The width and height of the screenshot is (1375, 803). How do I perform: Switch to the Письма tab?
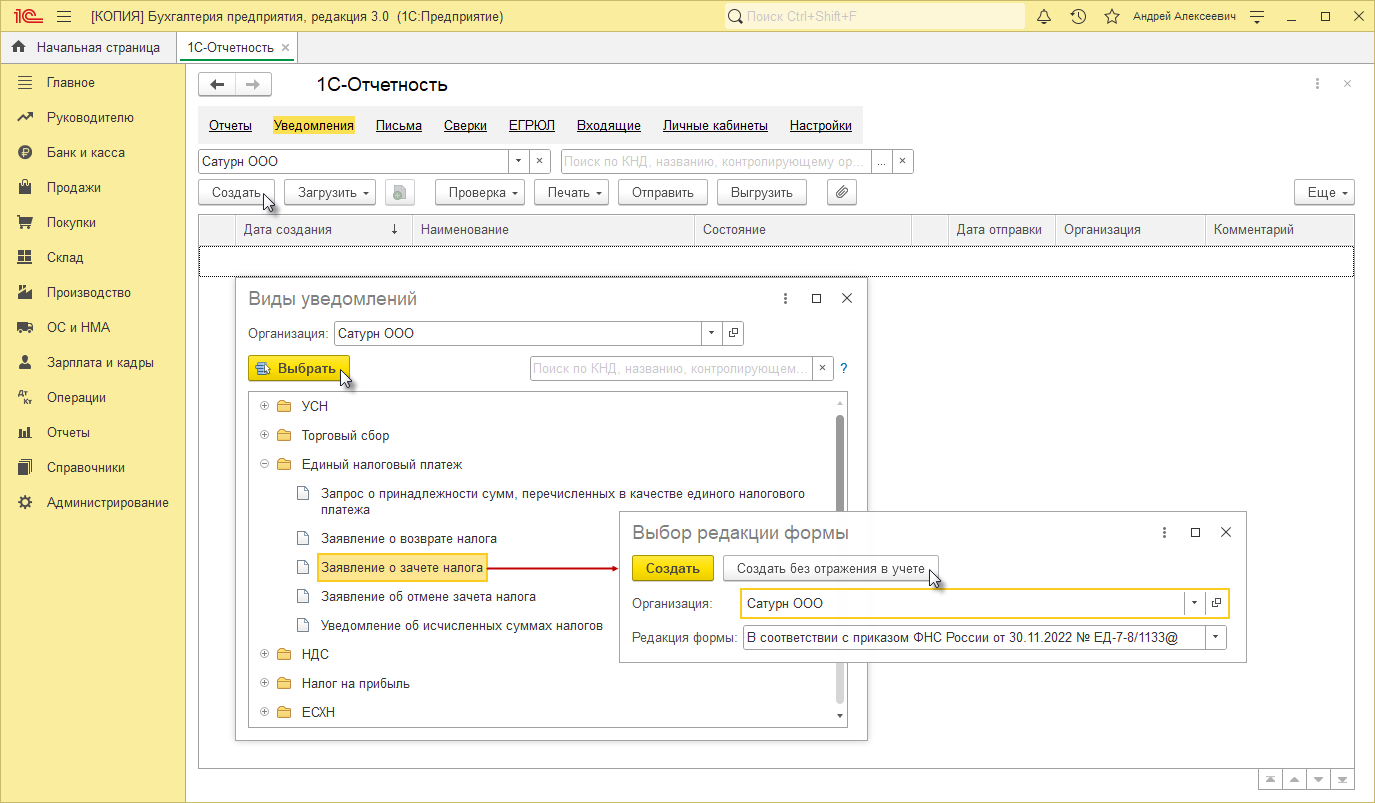(x=399, y=126)
